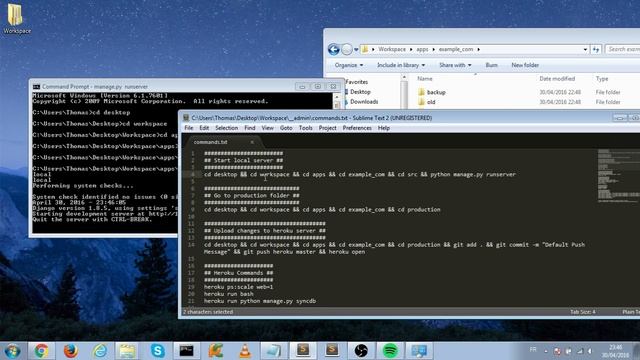This screenshot has width=640, height=360.
Task: Open the address bar history dropdown
Action: (585, 49)
